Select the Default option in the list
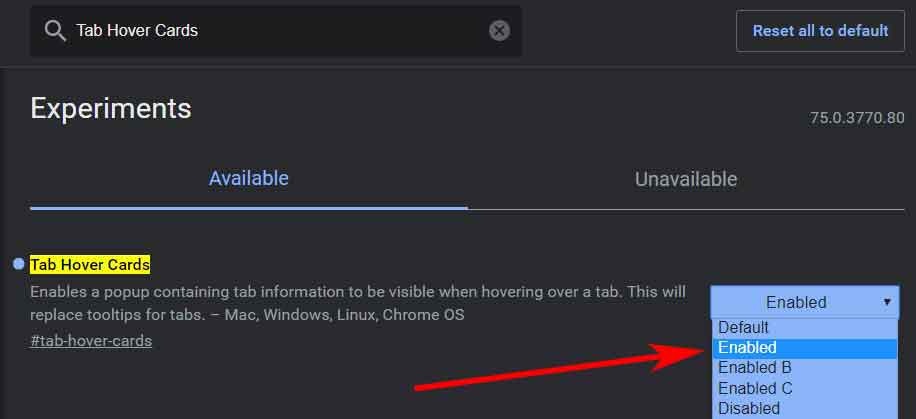This screenshot has height=419, width=916. (x=744, y=327)
